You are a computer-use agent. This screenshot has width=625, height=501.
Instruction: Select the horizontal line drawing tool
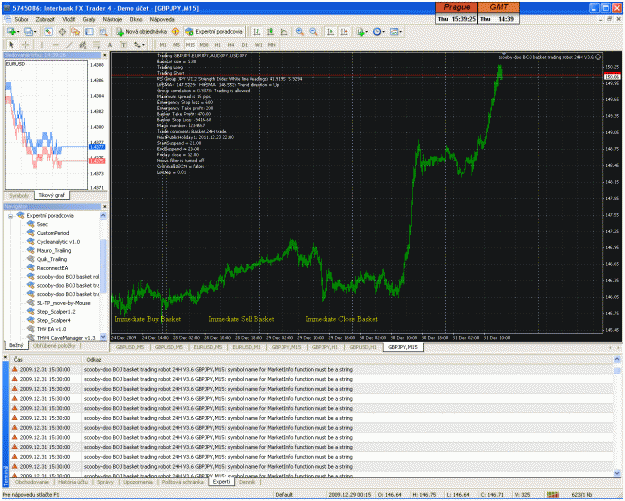coord(55,45)
